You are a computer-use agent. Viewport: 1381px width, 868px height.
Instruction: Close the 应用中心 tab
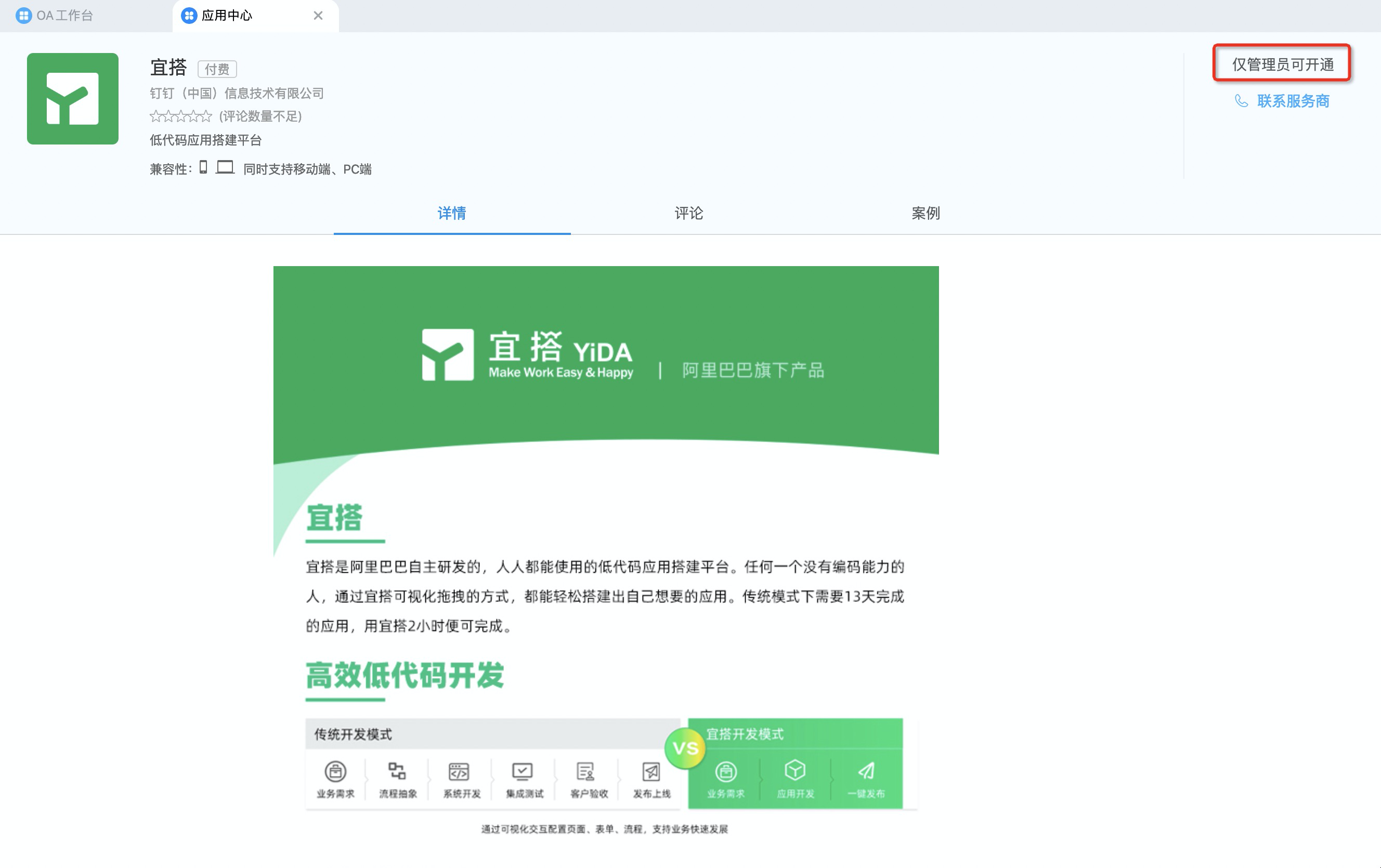click(x=318, y=16)
